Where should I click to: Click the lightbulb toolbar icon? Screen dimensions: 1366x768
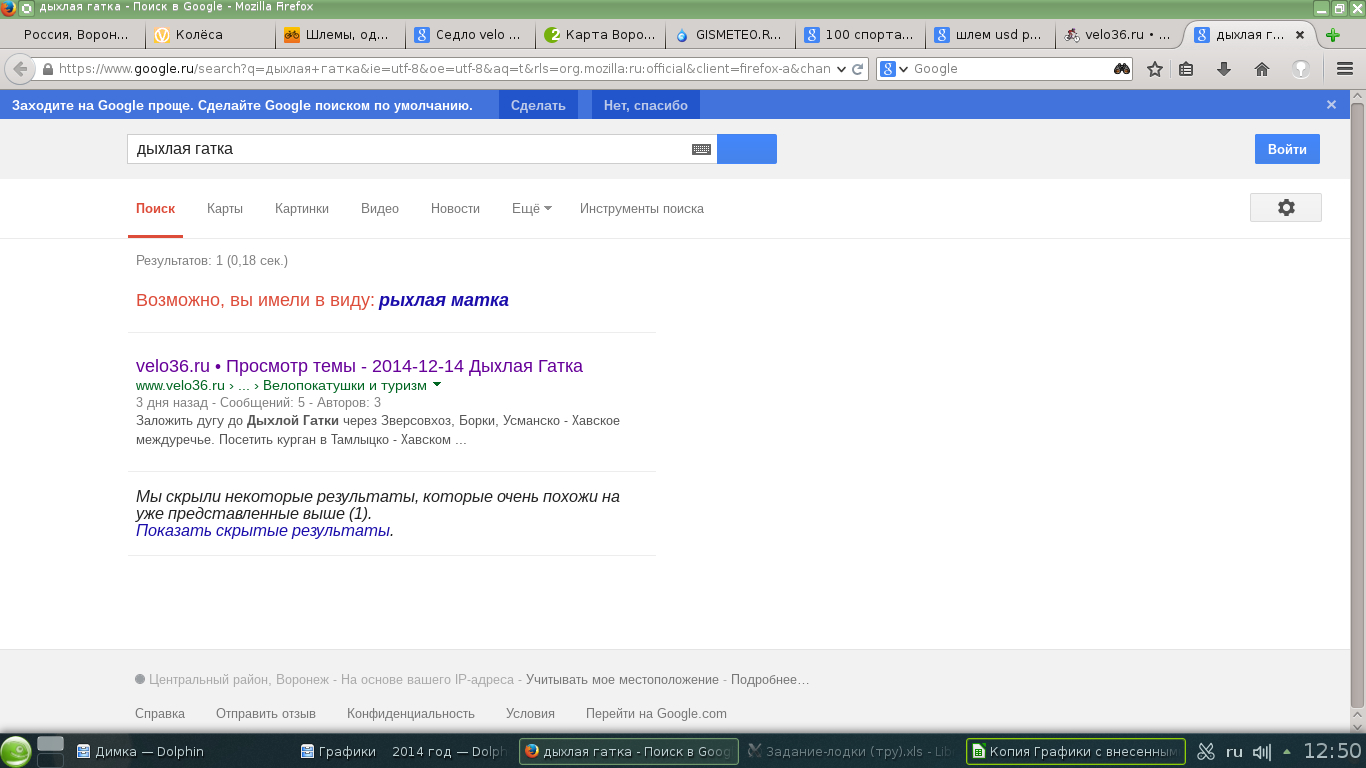(1301, 69)
